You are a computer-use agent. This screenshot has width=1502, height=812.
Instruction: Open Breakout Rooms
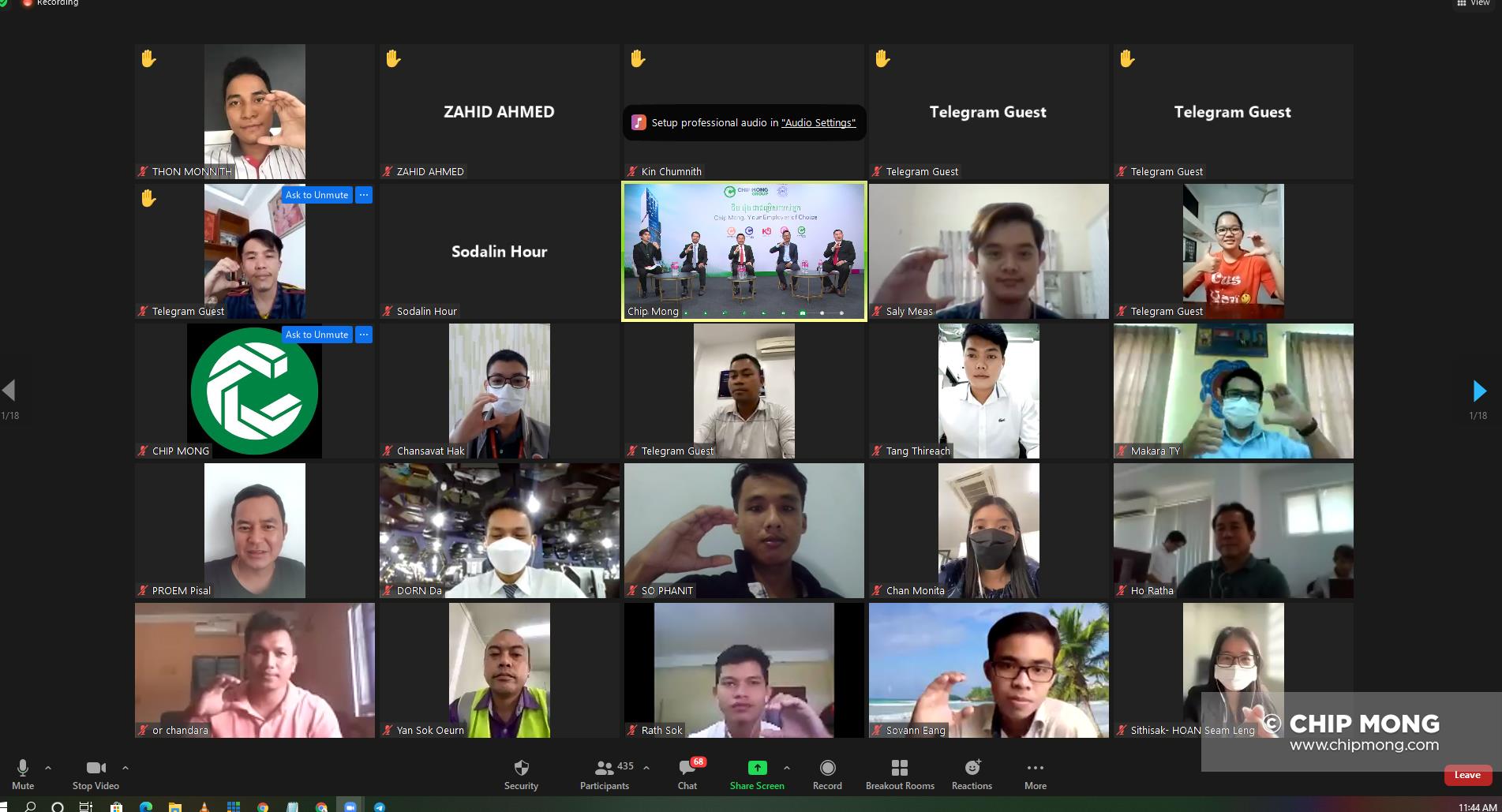point(900,774)
